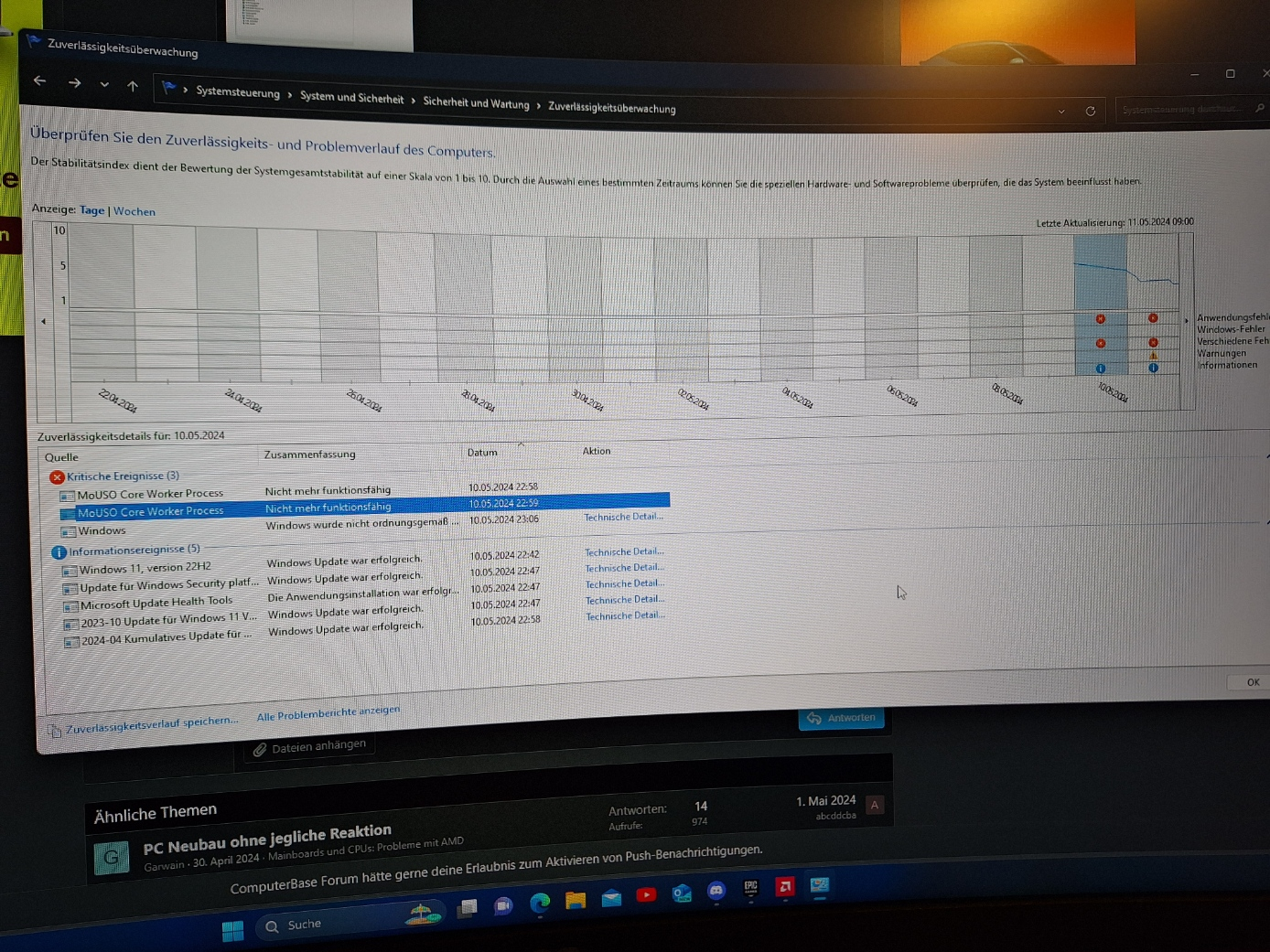Switch the chart view to Wochen
1270x952 pixels.
pyautogui.click(x=135, y=211)
